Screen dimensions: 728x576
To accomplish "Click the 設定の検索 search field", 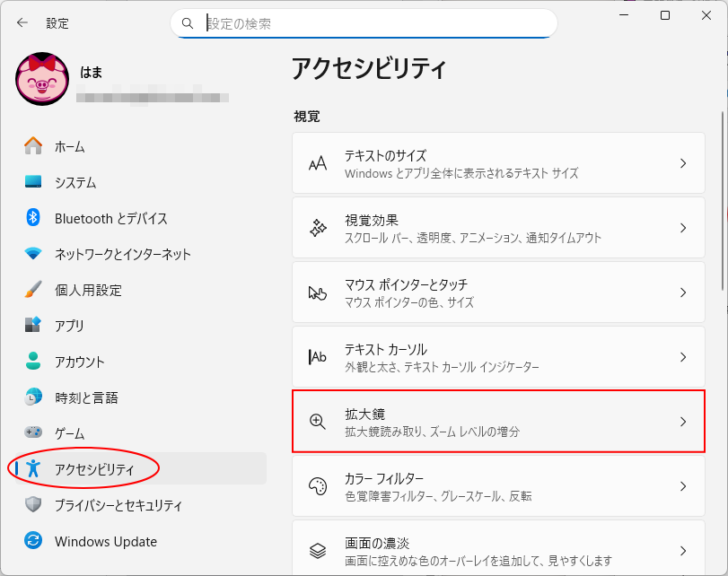I will (364, 23).
